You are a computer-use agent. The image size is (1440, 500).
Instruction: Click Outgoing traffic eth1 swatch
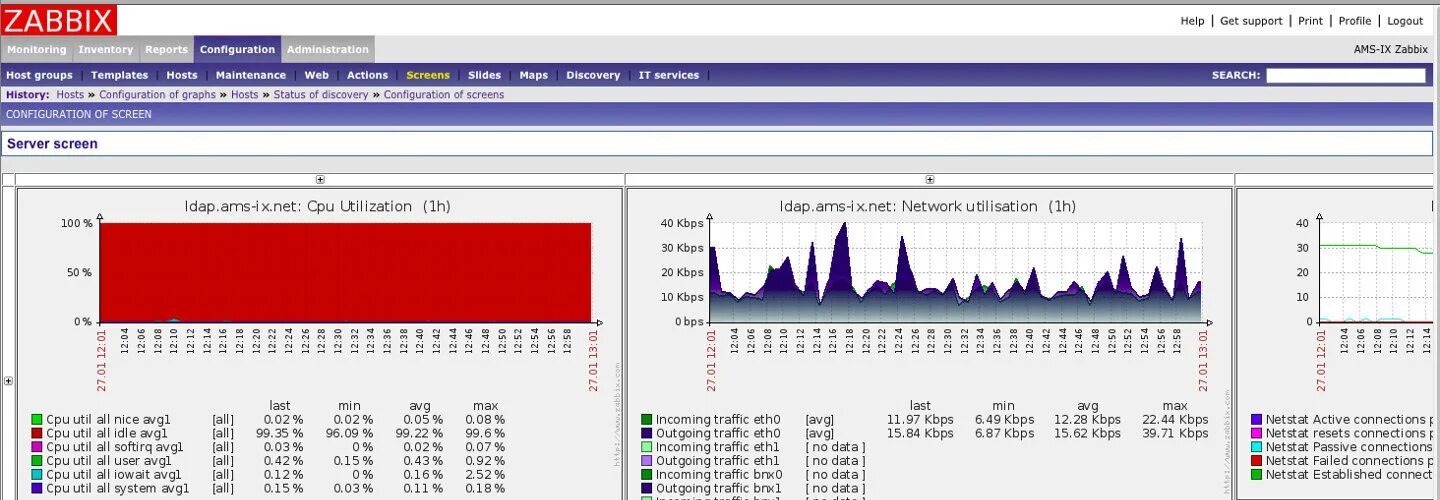(x=647, y=461)
